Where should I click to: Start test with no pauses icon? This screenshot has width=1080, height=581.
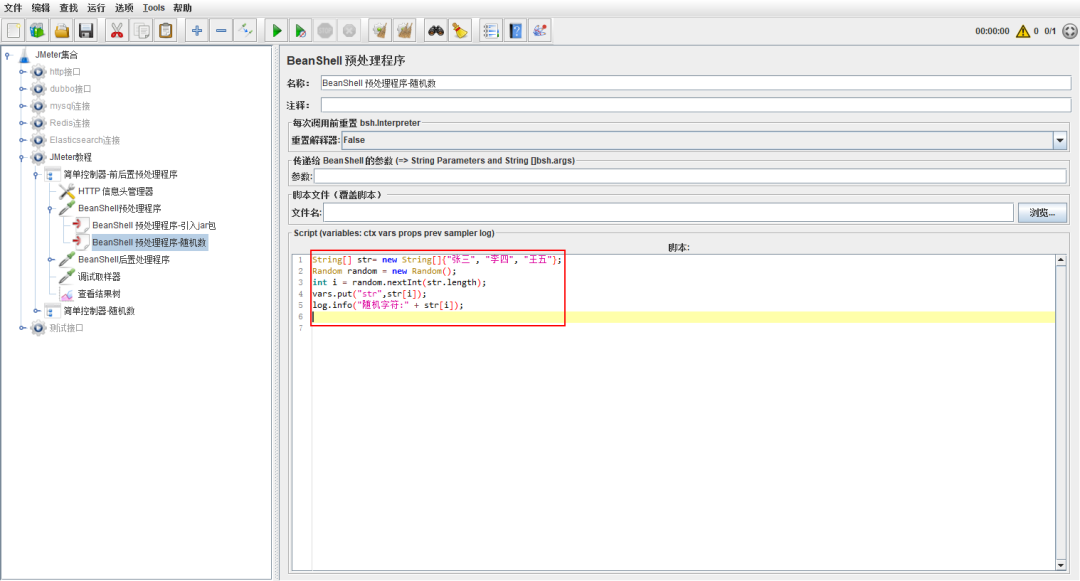301,30
